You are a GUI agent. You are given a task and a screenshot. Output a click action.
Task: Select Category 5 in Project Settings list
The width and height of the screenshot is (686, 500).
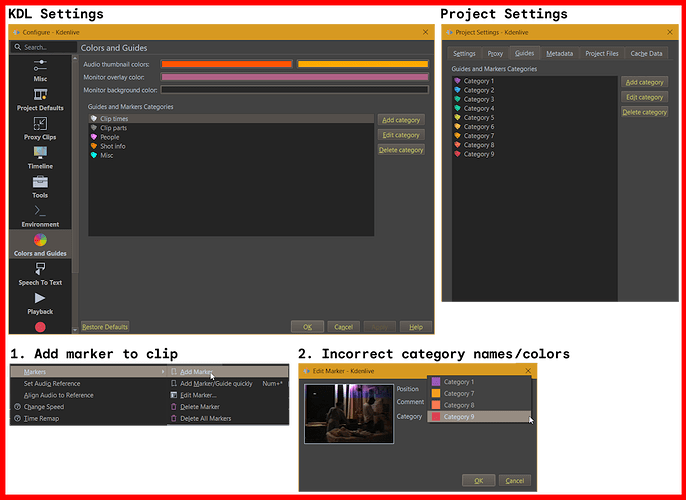[535, 118]
